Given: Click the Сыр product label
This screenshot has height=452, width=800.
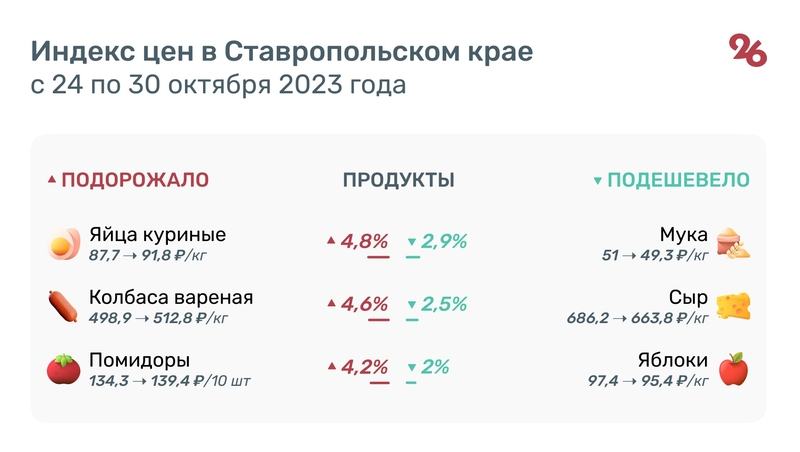Looking at the screenshot, I should tap(688, 298).
